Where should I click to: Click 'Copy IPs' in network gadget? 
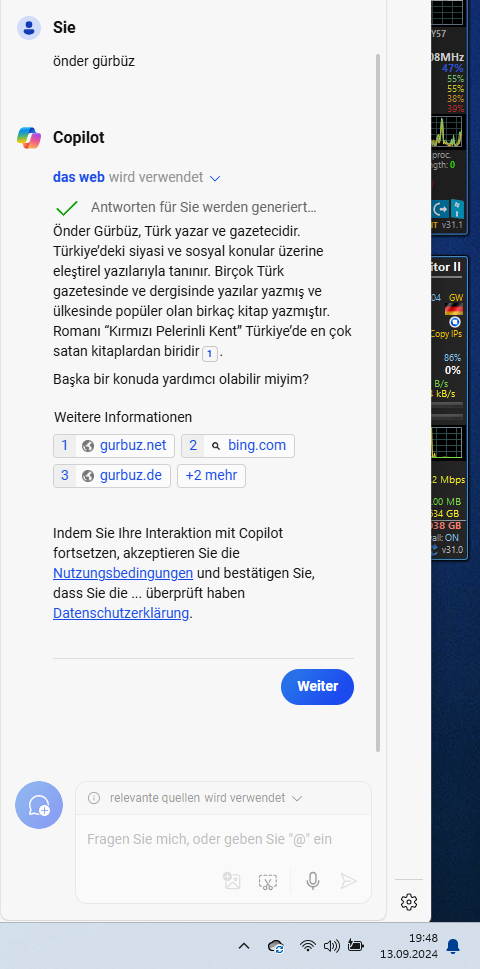pyautogui.click(x=447, y=334)
